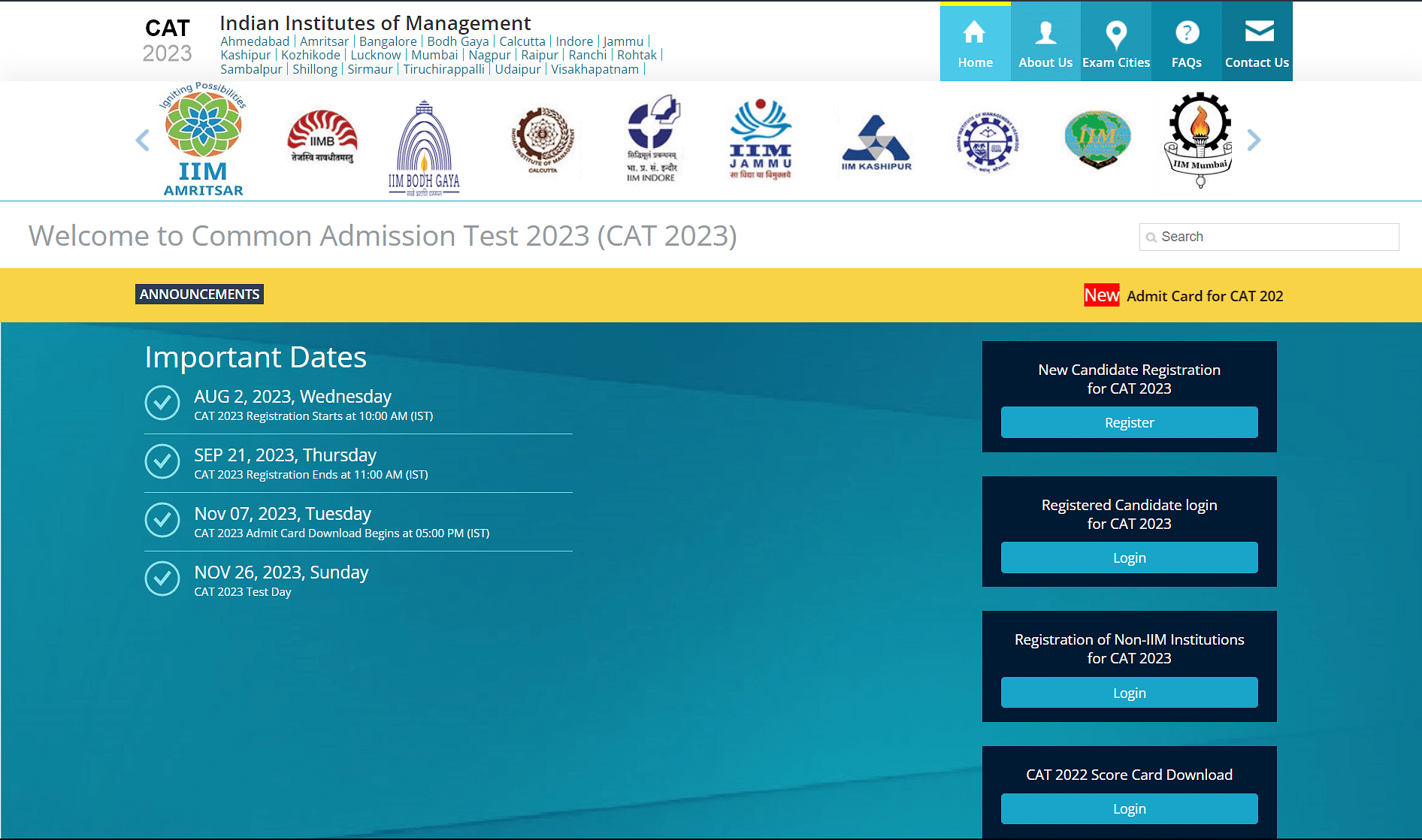
Task: Click the Raipur link in header
Action: (540, 55)
